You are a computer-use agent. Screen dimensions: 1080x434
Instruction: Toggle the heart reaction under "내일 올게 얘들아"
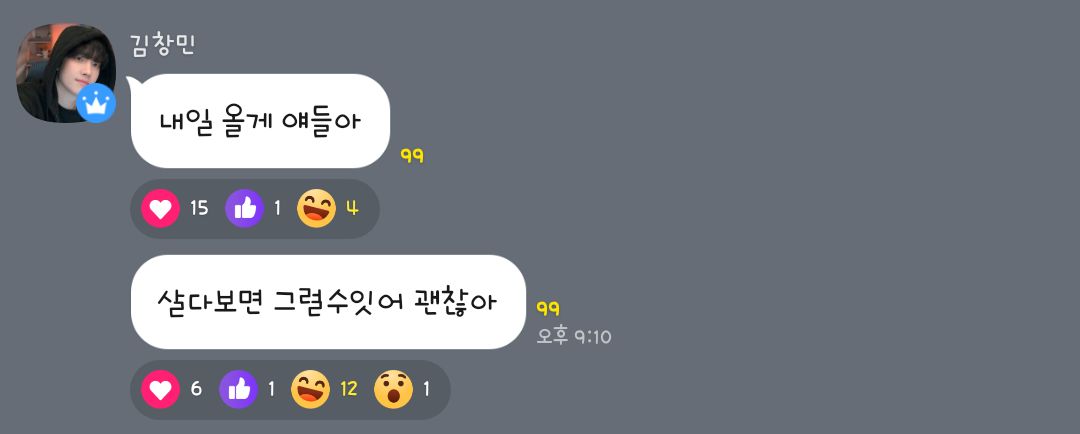coord(160,208)
